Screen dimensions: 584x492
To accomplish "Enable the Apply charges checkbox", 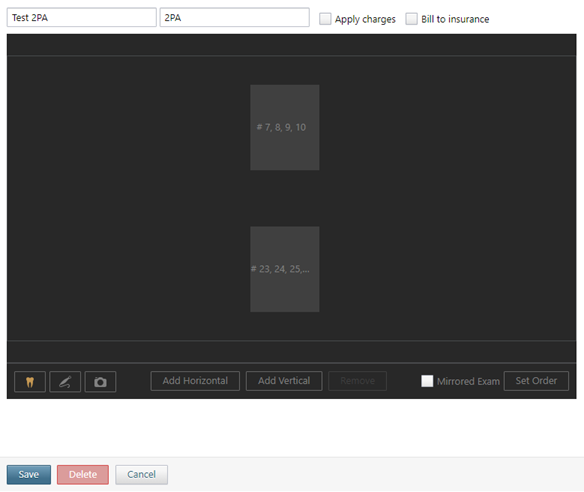I will (x=325, y=19).
